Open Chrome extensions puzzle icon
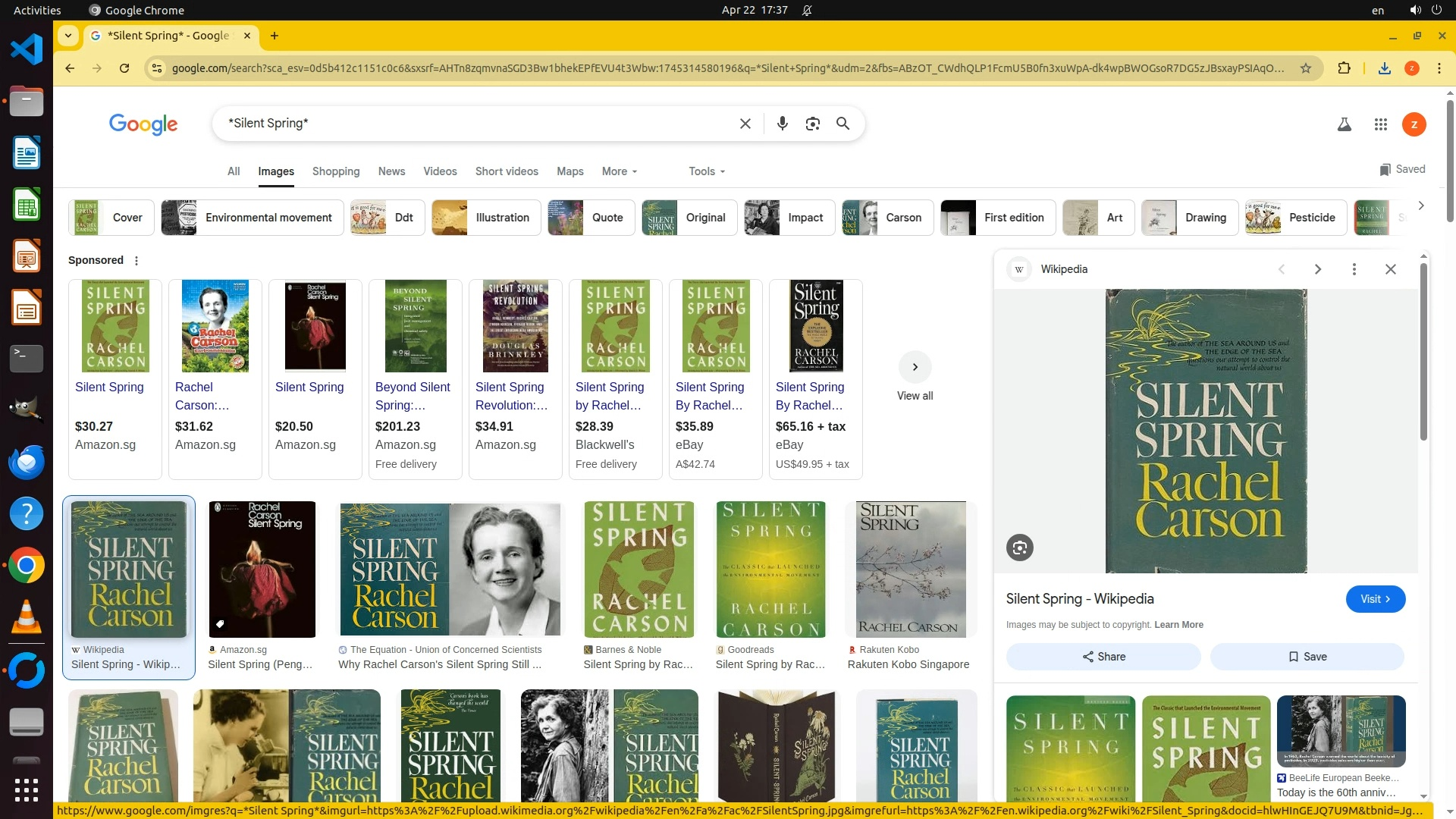Screen dimensions: 1456x819 1344,68
